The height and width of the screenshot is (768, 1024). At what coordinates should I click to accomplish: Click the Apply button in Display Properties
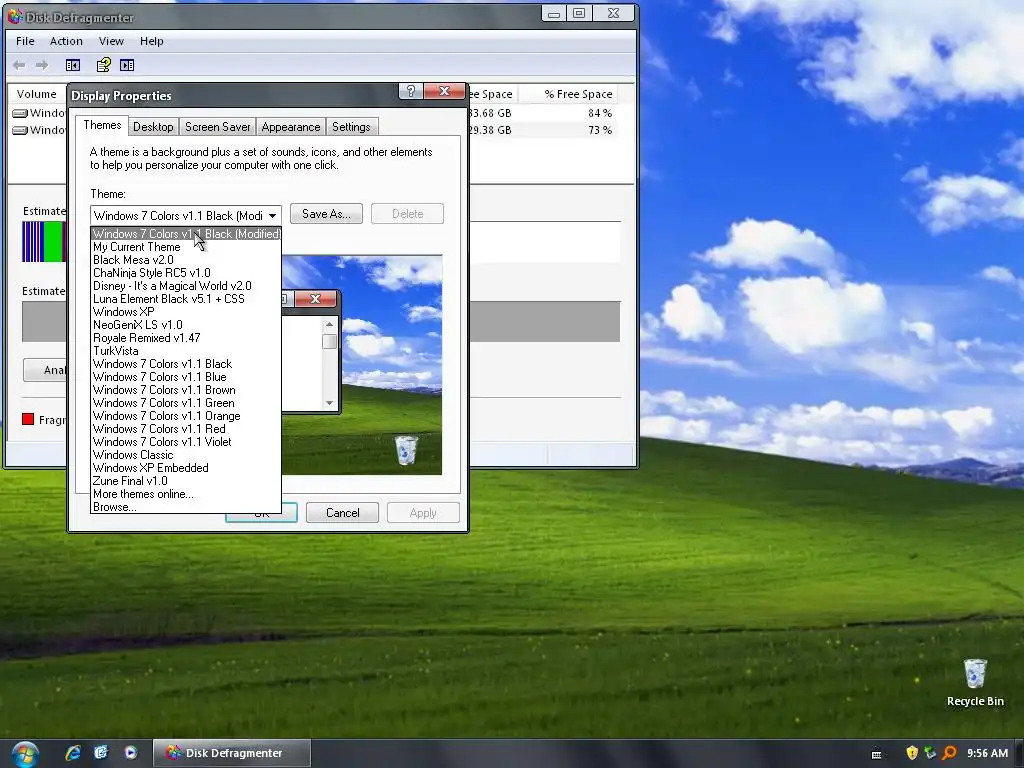point(423,513)
